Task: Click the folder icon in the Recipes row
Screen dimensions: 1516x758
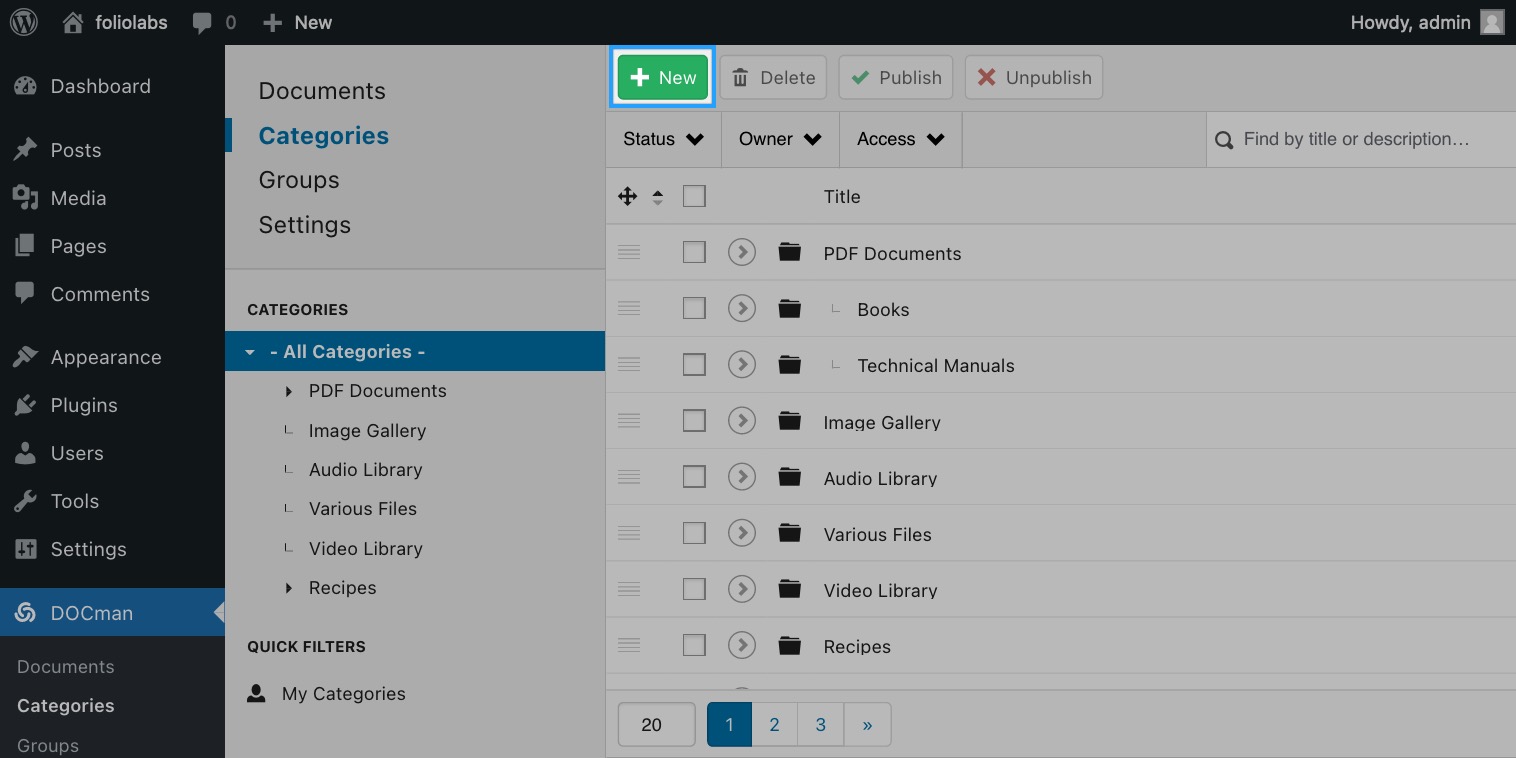Action: coord(790,645)
